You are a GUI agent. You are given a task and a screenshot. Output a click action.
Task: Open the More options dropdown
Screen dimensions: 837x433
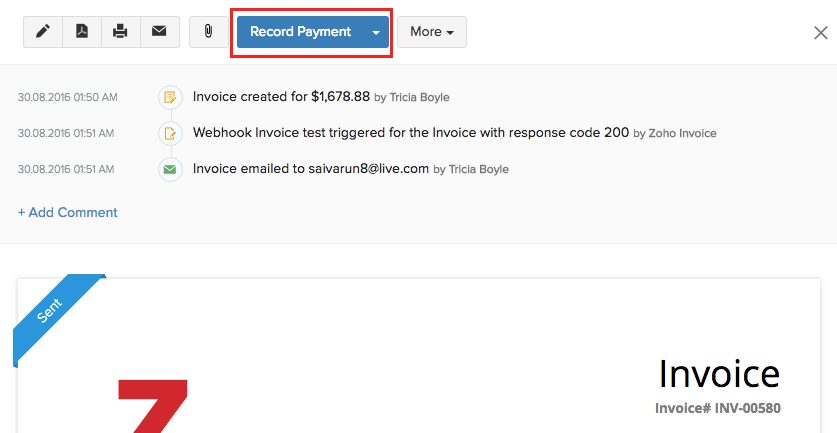tap(432, 32)
